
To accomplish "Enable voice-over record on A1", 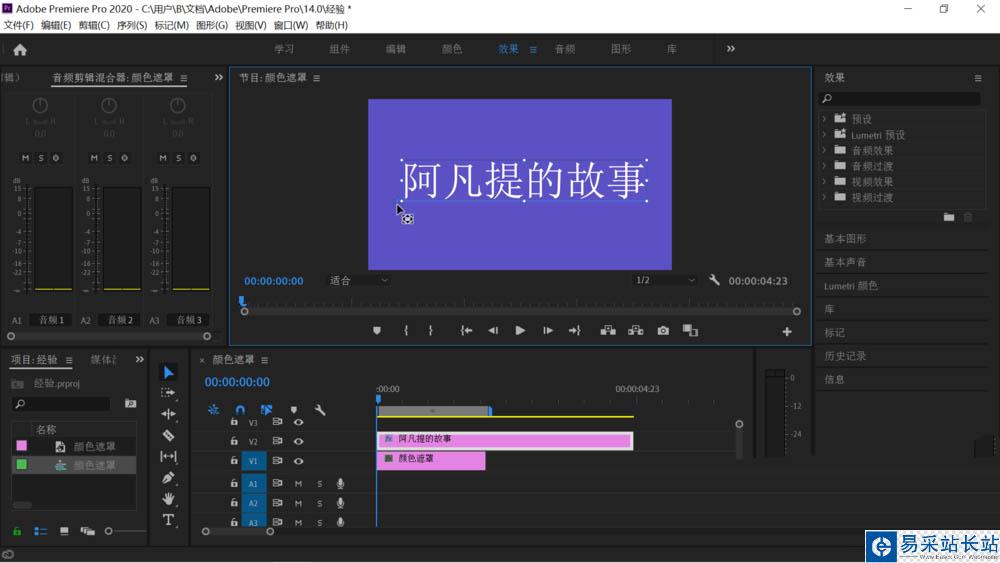I will [x=341, y=484].
